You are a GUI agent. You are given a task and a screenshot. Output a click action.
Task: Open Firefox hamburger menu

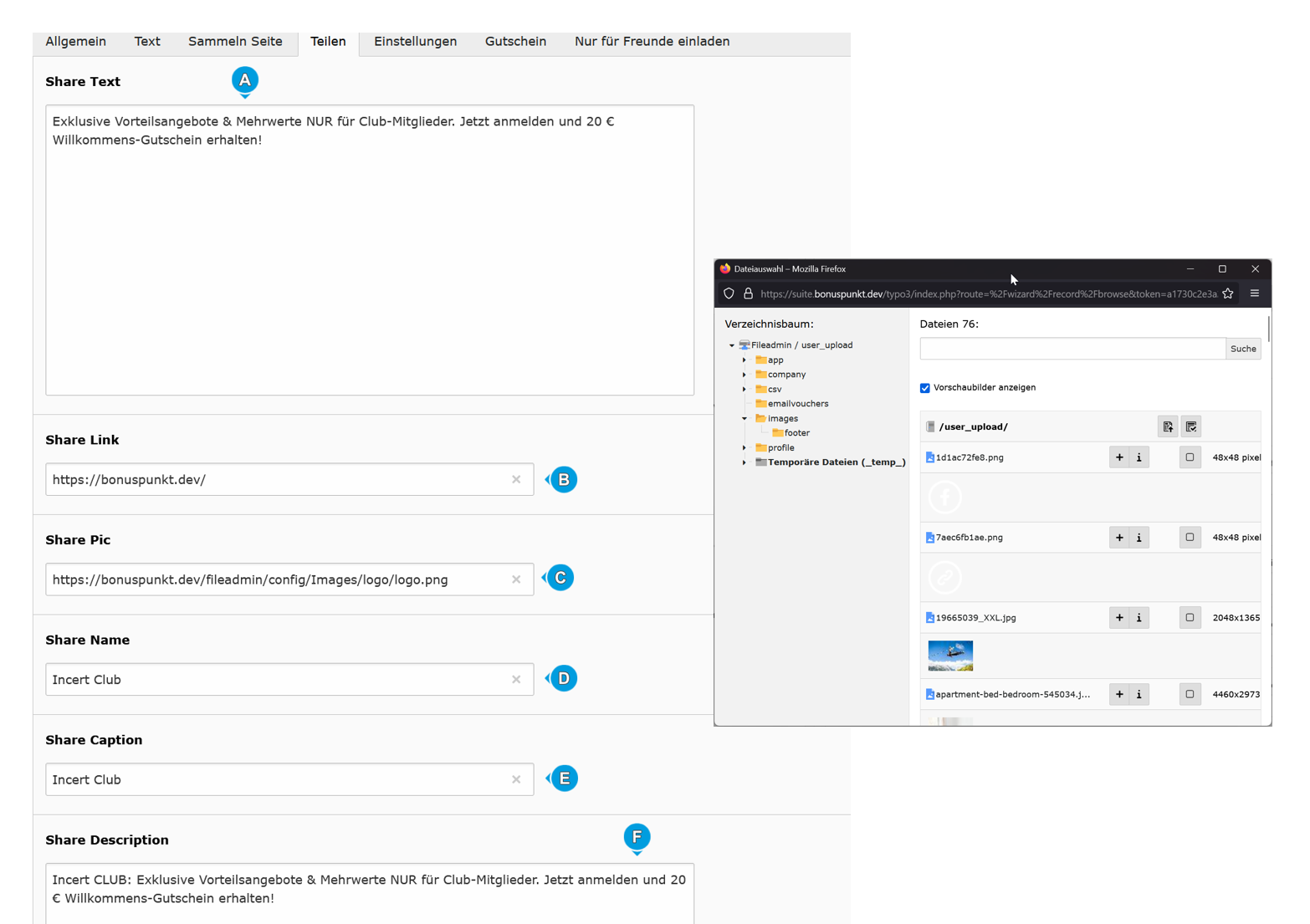pyautogui.click(x=1255, y=294)
